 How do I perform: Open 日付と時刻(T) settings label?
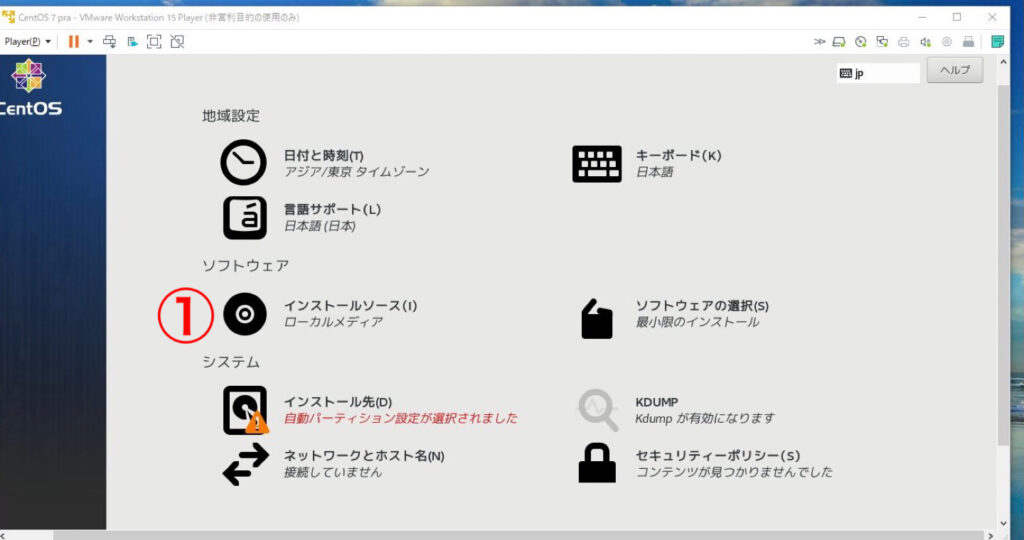pyautogui.click(x=324, y=156)
